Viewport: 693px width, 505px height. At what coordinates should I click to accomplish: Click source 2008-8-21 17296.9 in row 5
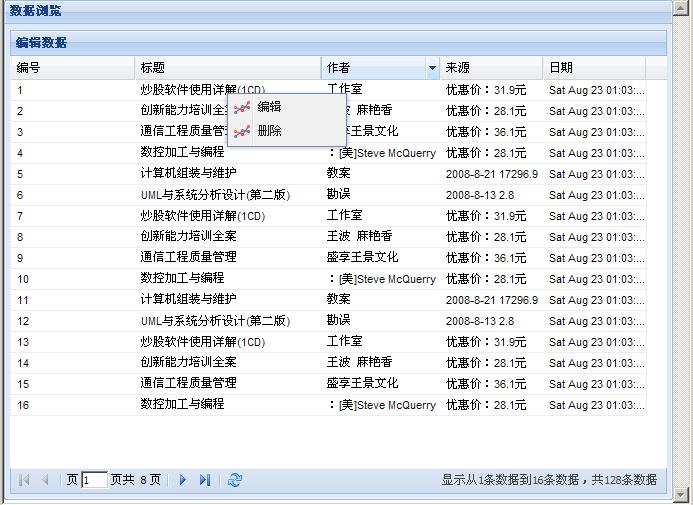click(x=492, y=174)
